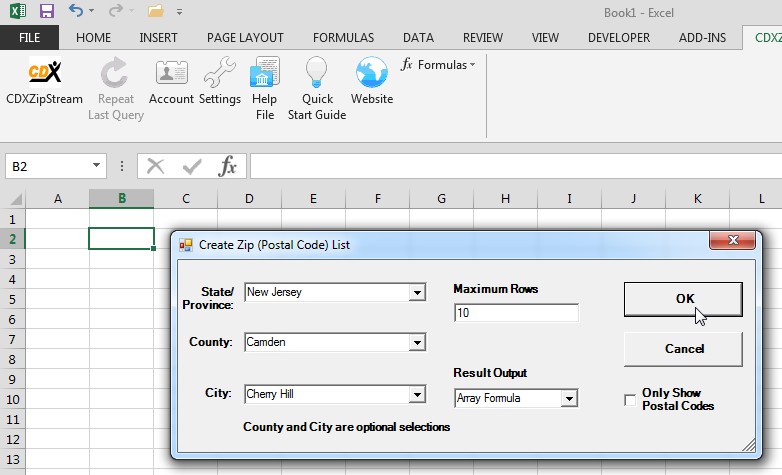Open the Name Box dropdown arrow

pyautogui.click(x=96, y=166)
